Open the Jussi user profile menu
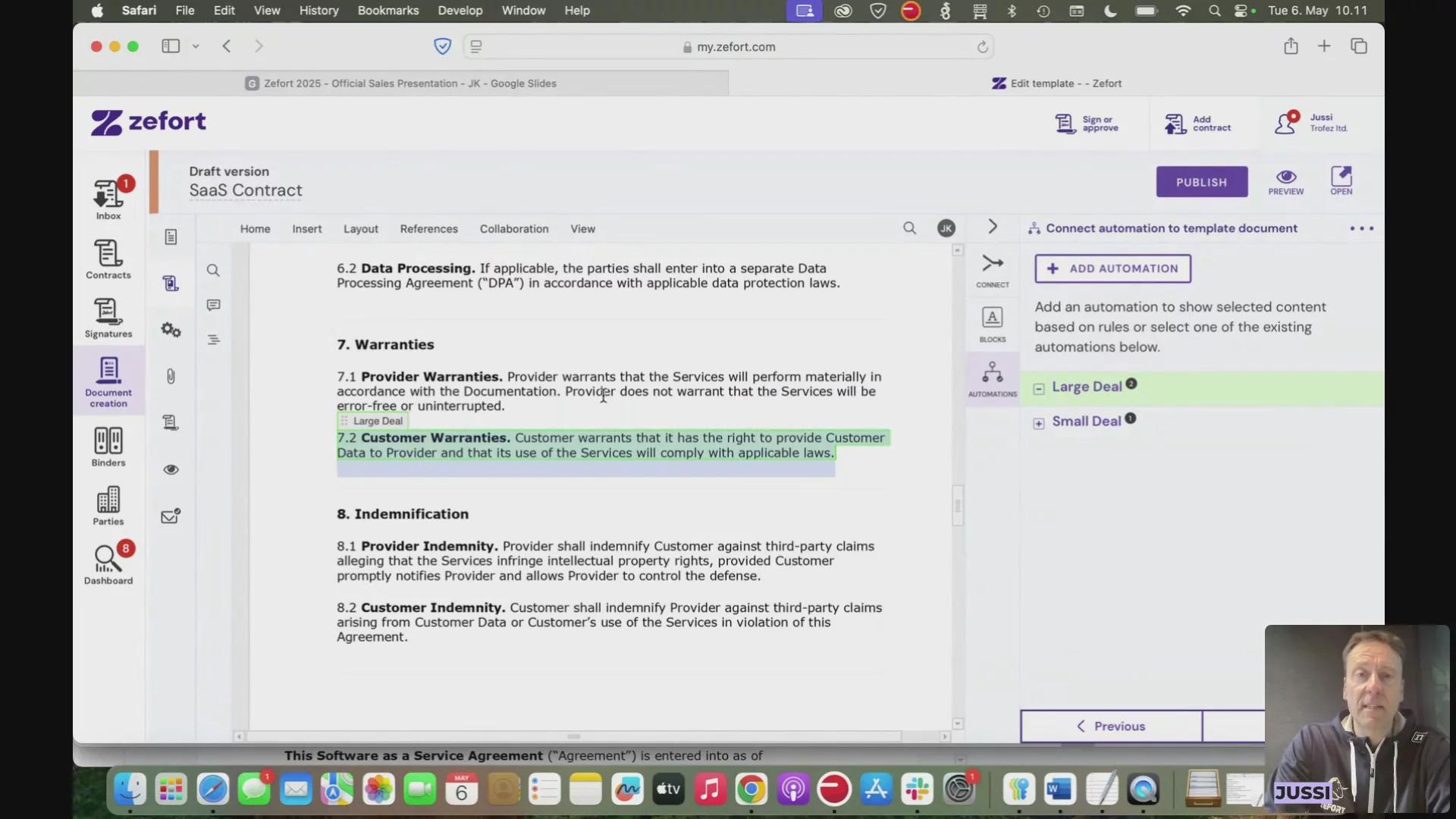The height and width of the screenshot is (819, 1456). [x=1311, y=123]
